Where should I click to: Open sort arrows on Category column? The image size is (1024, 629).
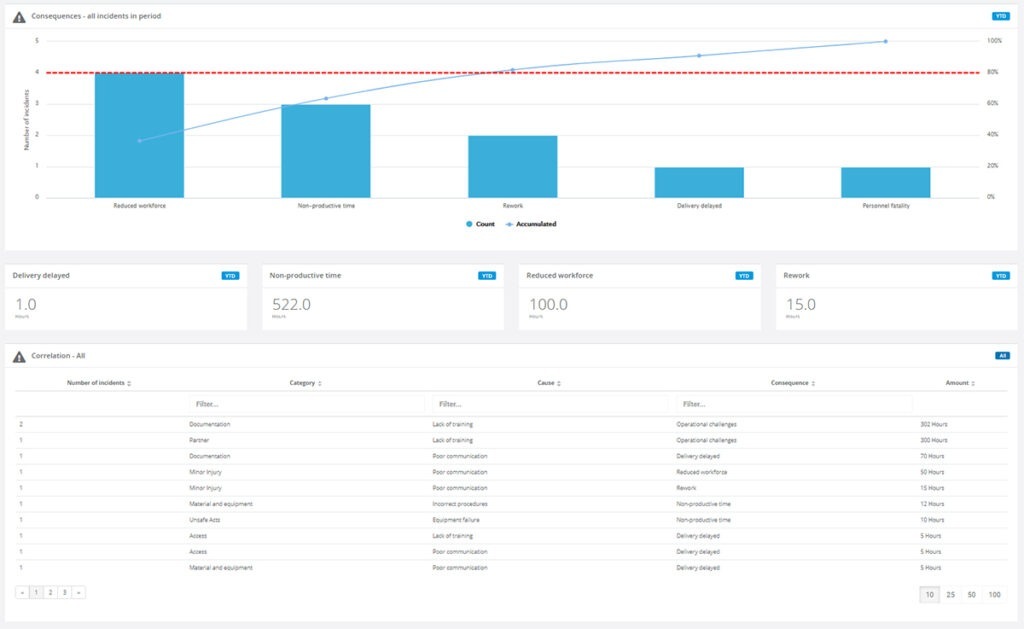point(322,383)
